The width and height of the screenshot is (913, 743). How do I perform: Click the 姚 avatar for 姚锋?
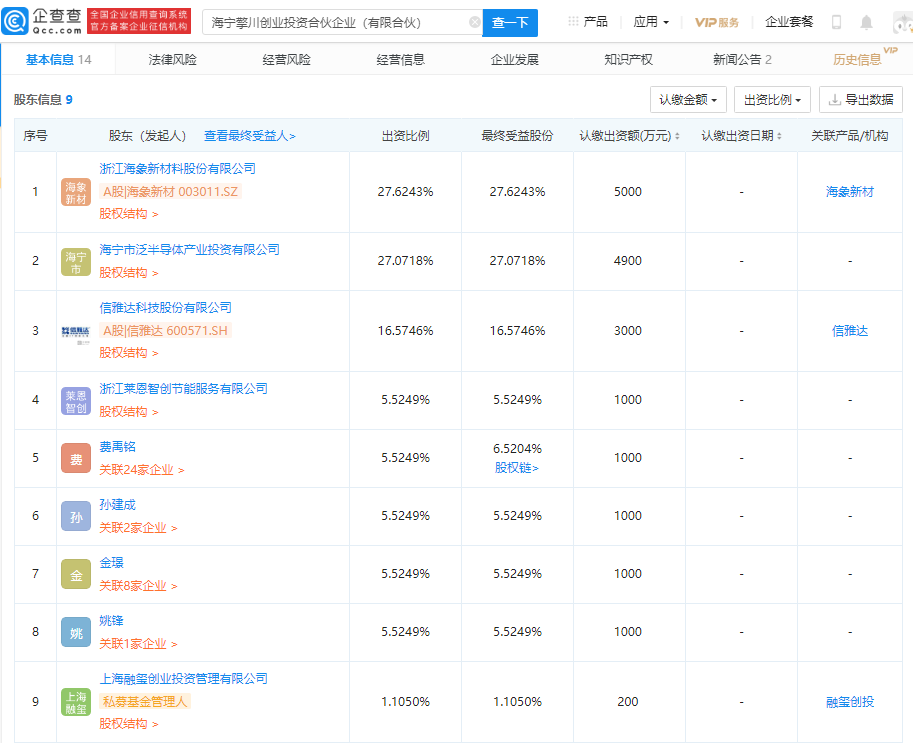pyautogui.click(x=76, y=632)
